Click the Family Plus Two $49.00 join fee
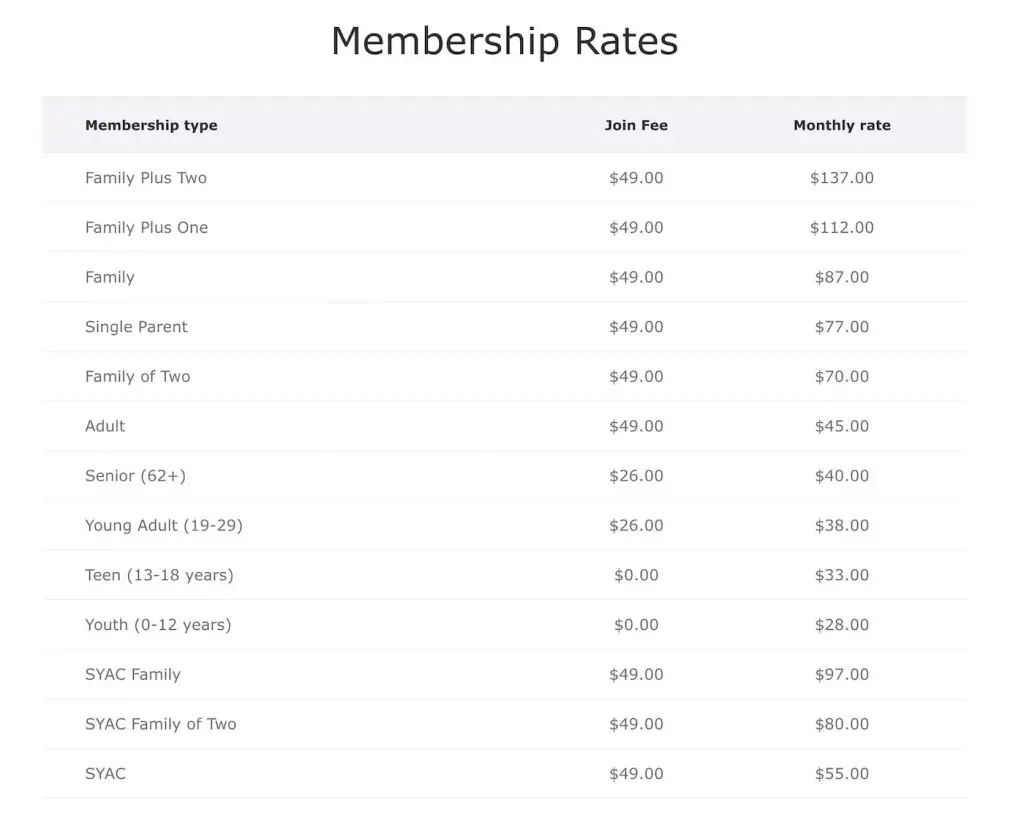Viewport: 1024px width, 831px height. click(x=636, y=178)
